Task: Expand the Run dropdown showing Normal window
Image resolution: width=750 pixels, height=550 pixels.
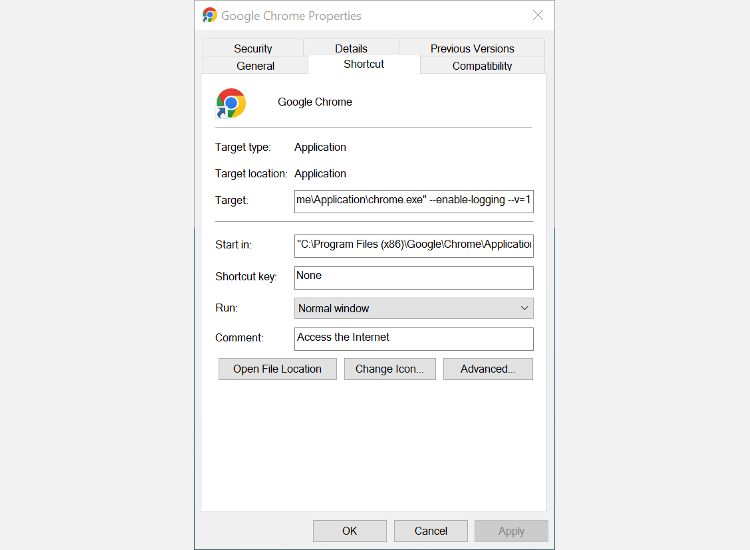Action: [414, 308]
